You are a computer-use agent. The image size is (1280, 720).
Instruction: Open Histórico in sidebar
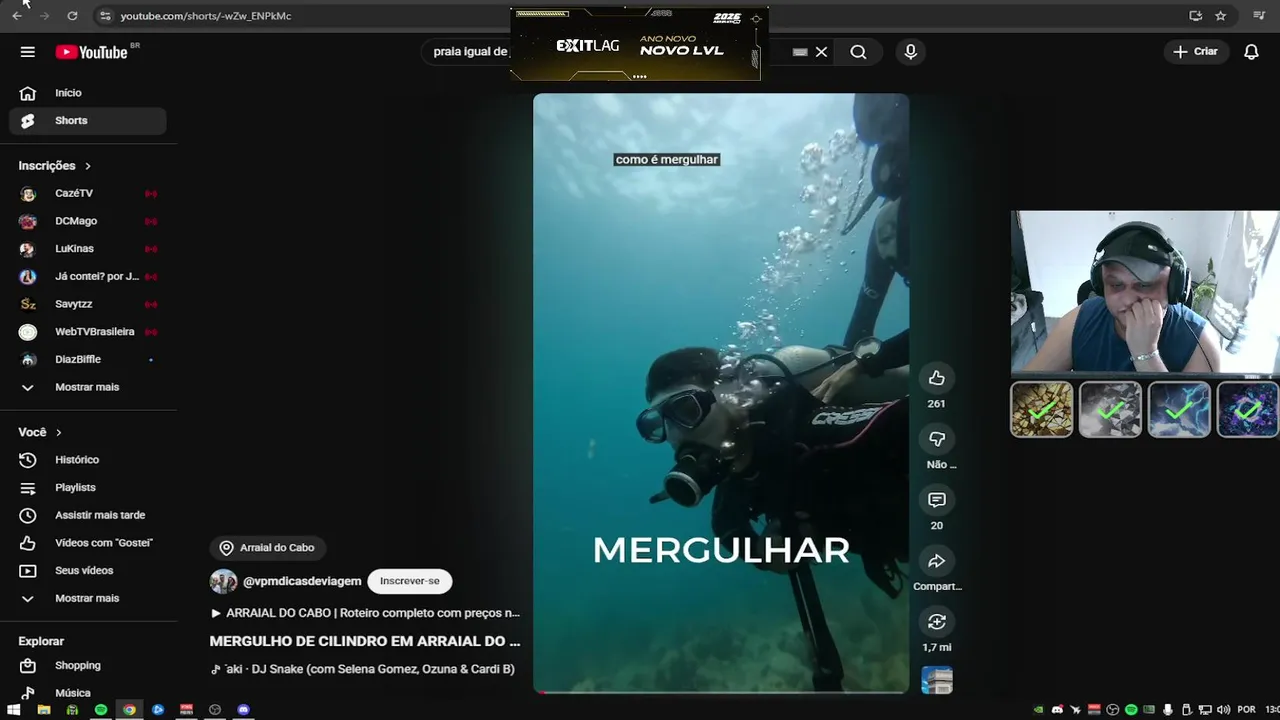(88, 460)
